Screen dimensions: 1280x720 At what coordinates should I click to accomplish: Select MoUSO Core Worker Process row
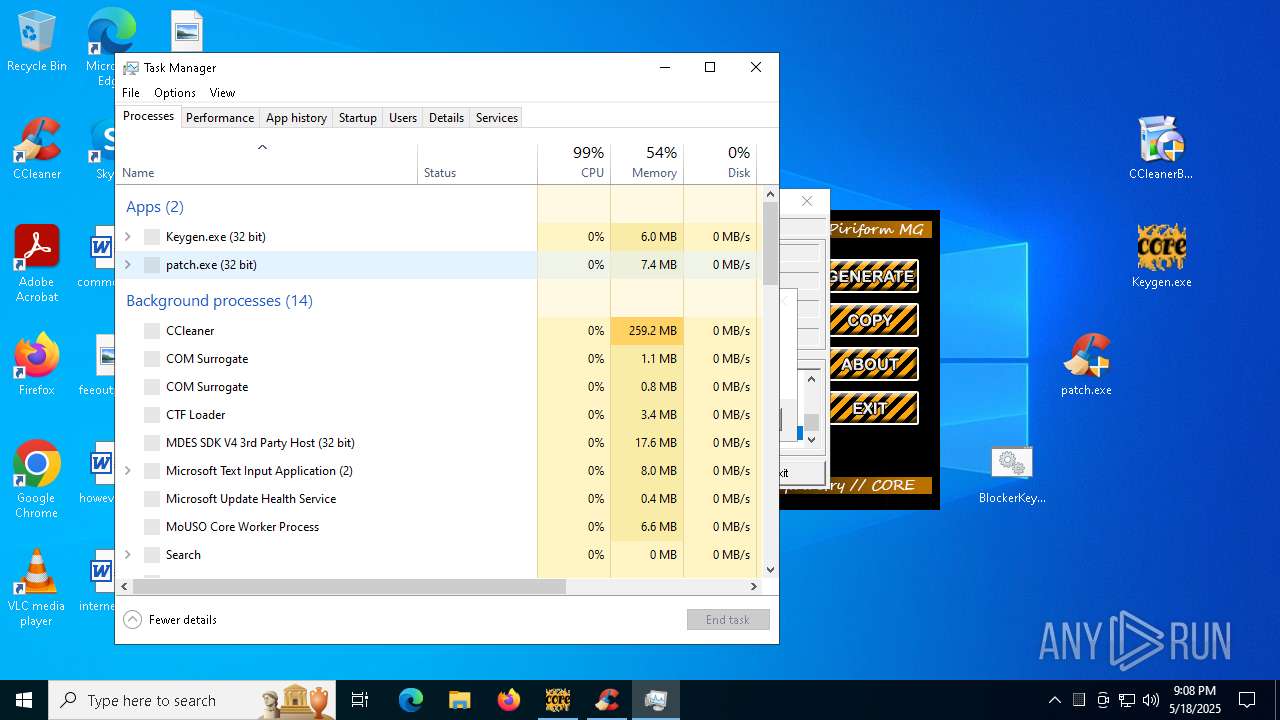click(x=439, y=527)
